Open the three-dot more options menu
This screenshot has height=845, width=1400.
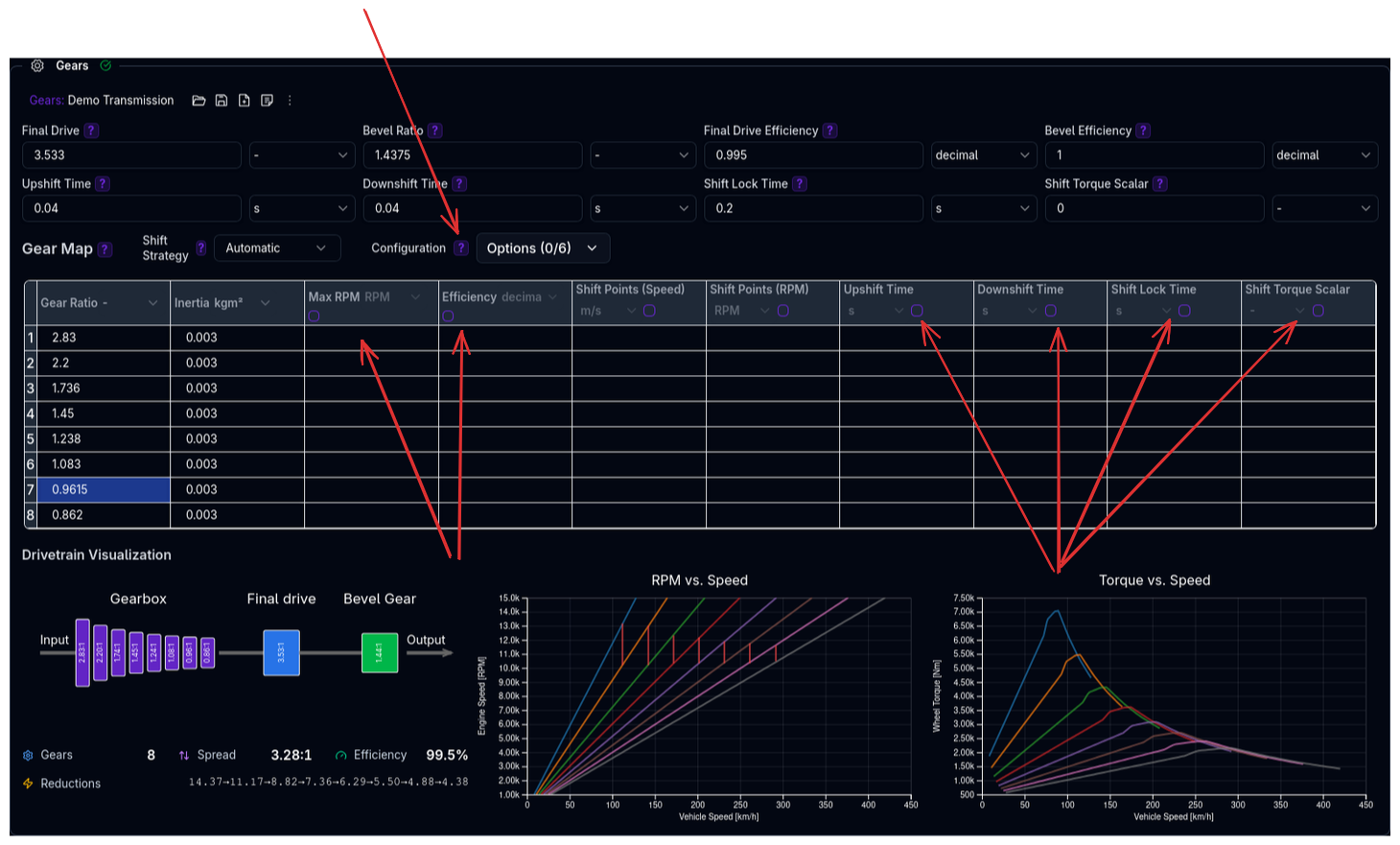point(290,101)
